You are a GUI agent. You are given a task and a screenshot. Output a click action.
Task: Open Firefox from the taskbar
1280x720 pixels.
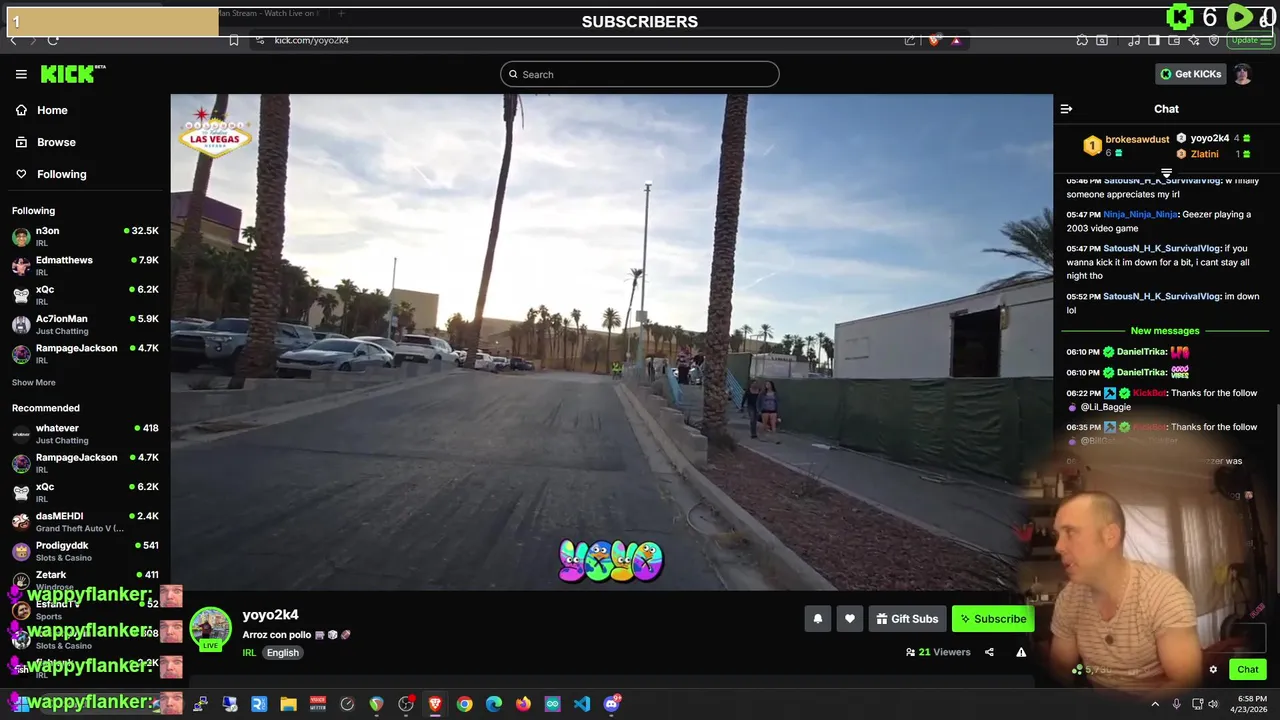click(523, 704)
